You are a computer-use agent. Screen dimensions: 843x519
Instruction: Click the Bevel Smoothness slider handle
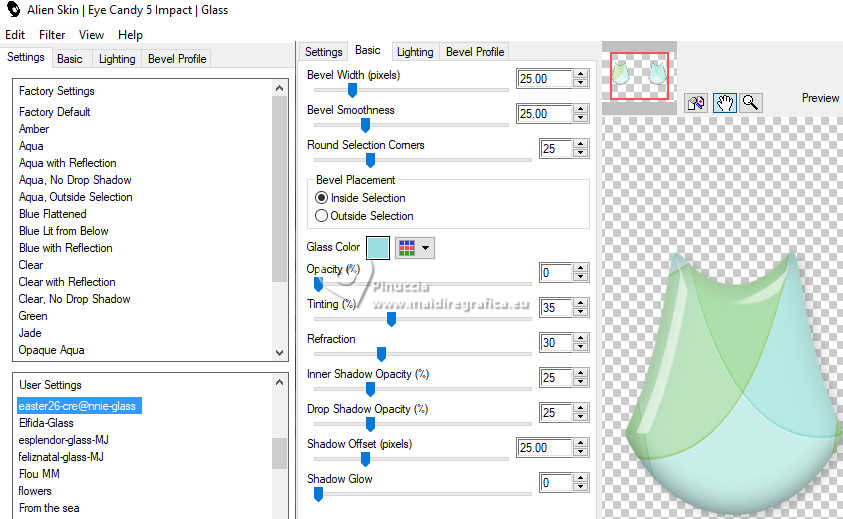pos(365,125)
